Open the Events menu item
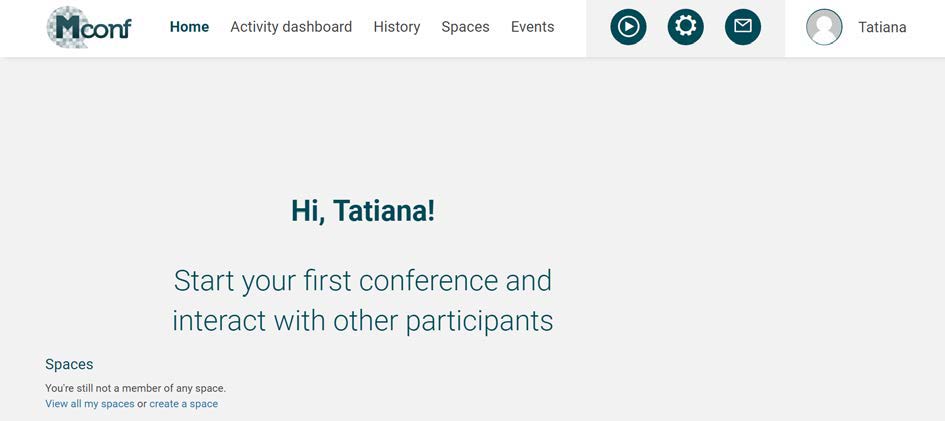The width and height of the screenshot is (945, 421). pos(532,27)
